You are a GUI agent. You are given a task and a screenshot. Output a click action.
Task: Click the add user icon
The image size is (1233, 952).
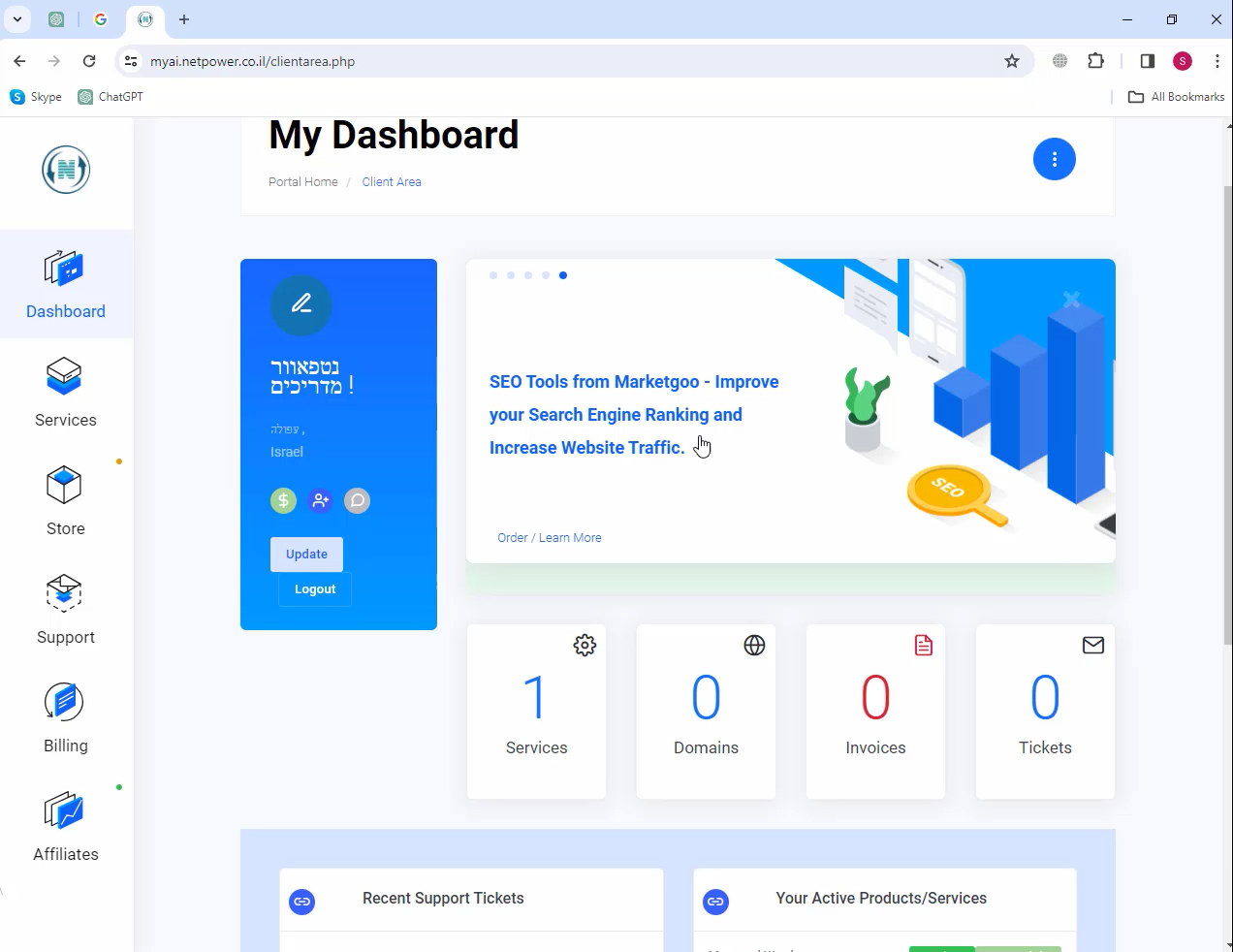[320, 500]
